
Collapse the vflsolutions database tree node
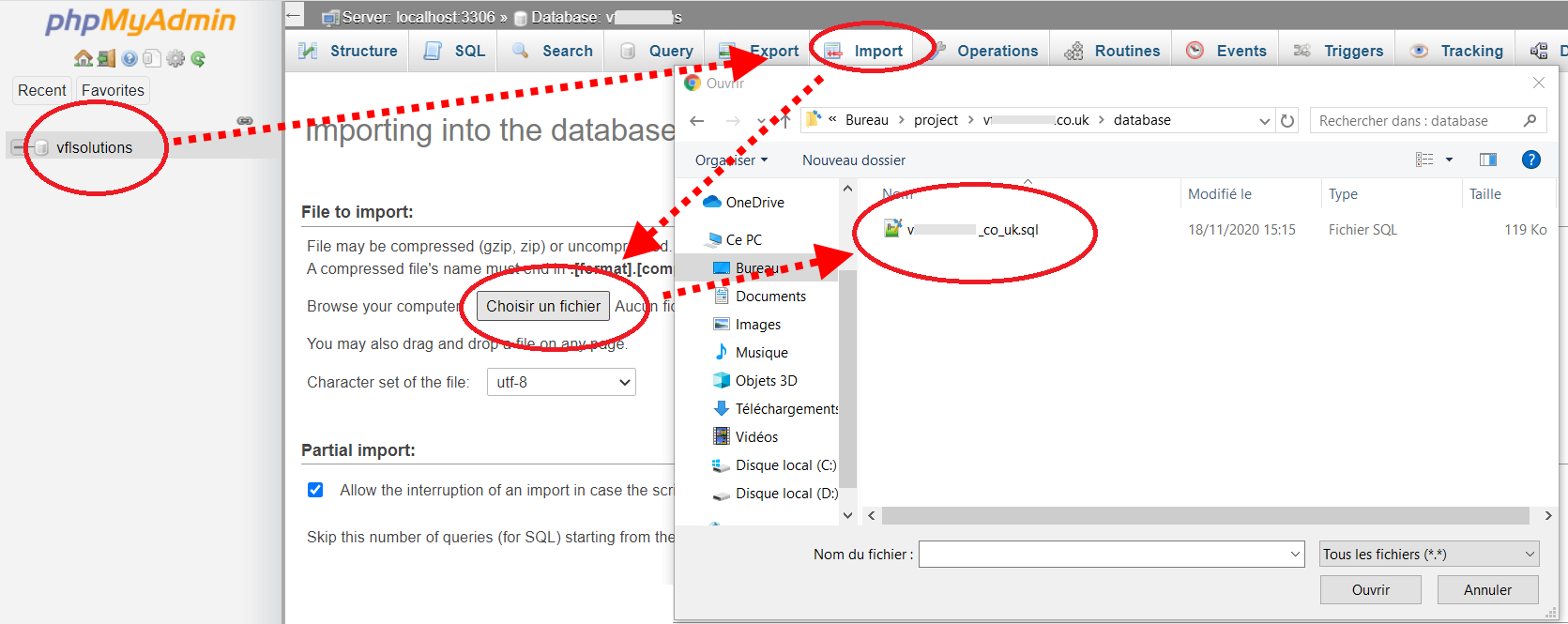click(x=18, y=147)
